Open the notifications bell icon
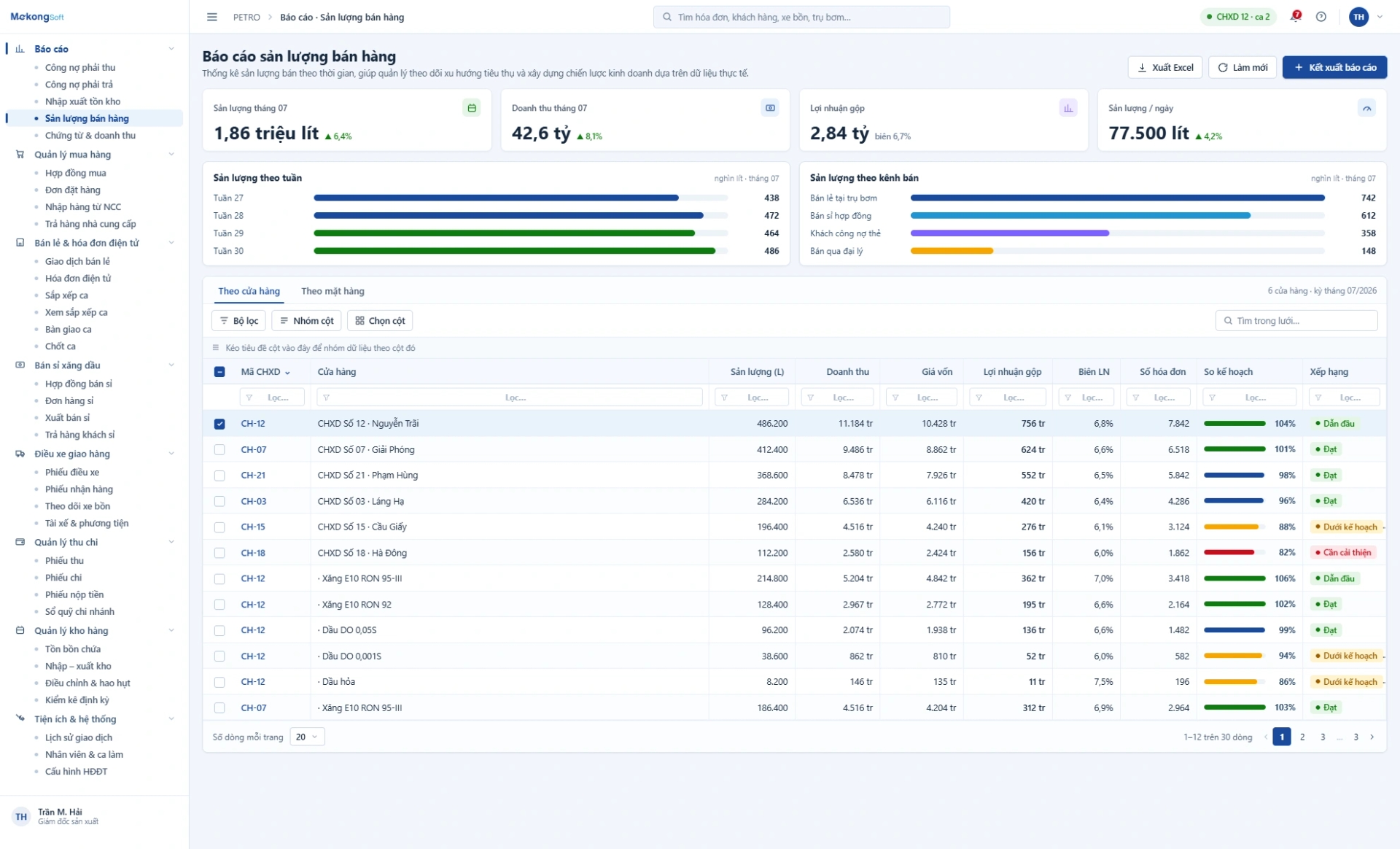 click(1296, 17)
